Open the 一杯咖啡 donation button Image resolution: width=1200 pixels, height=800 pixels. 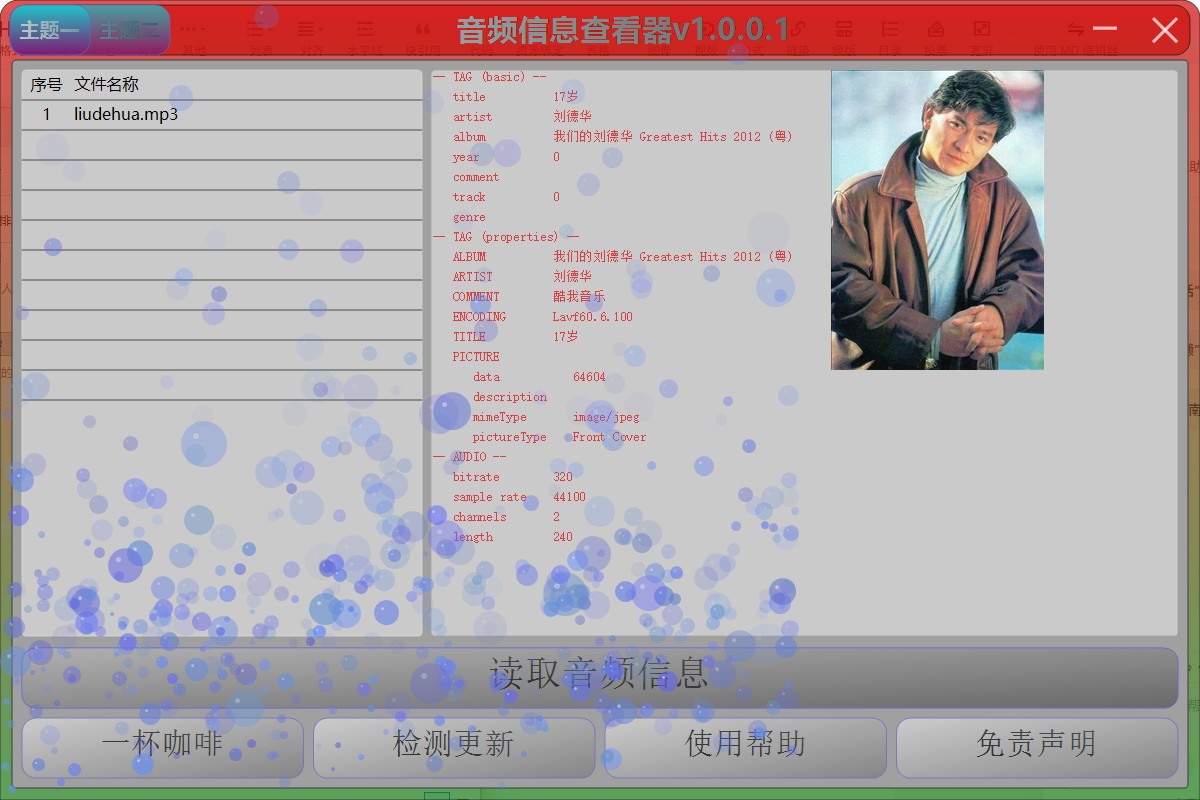pyautogui.click(x=162, y=746)
